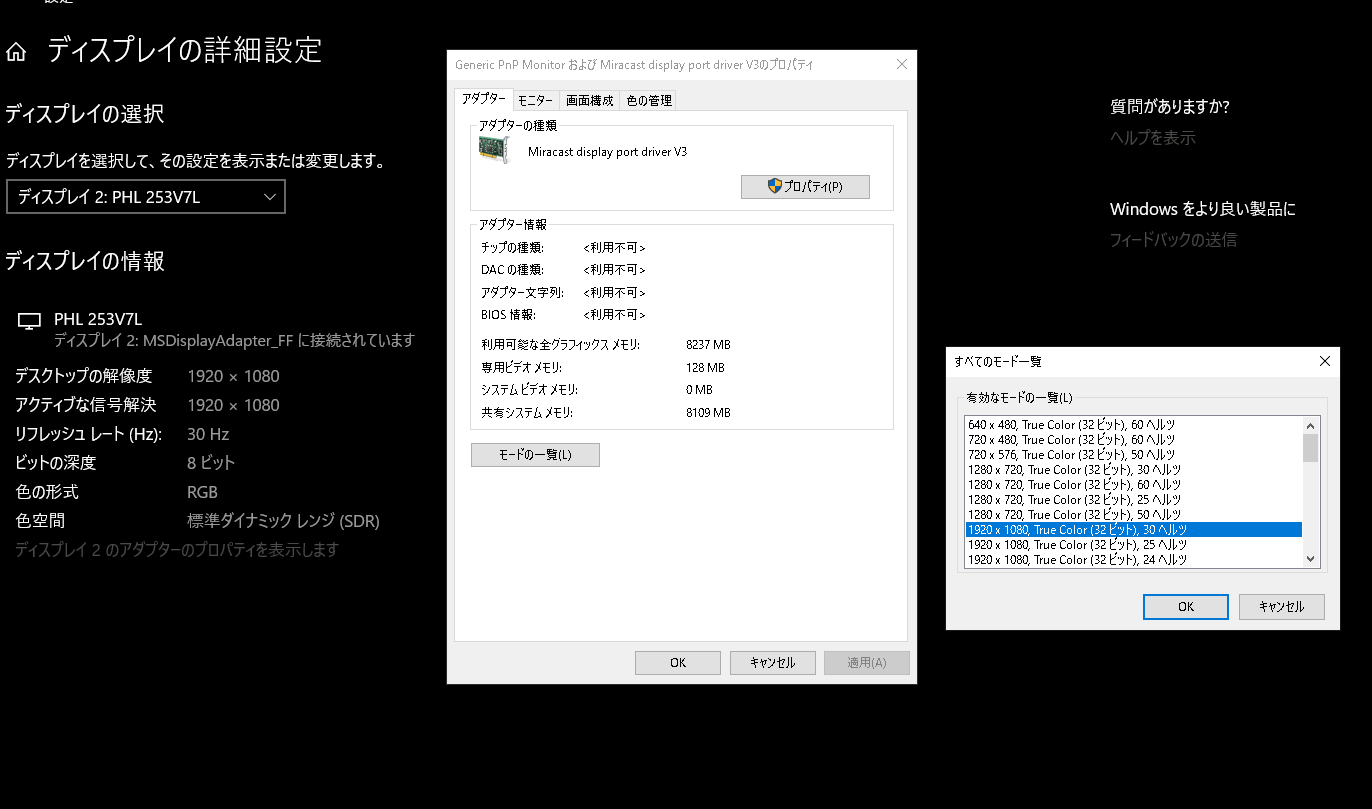Click the mode list scrollbar up arrow
The image size is (1372, 809).
point(1311,425)
